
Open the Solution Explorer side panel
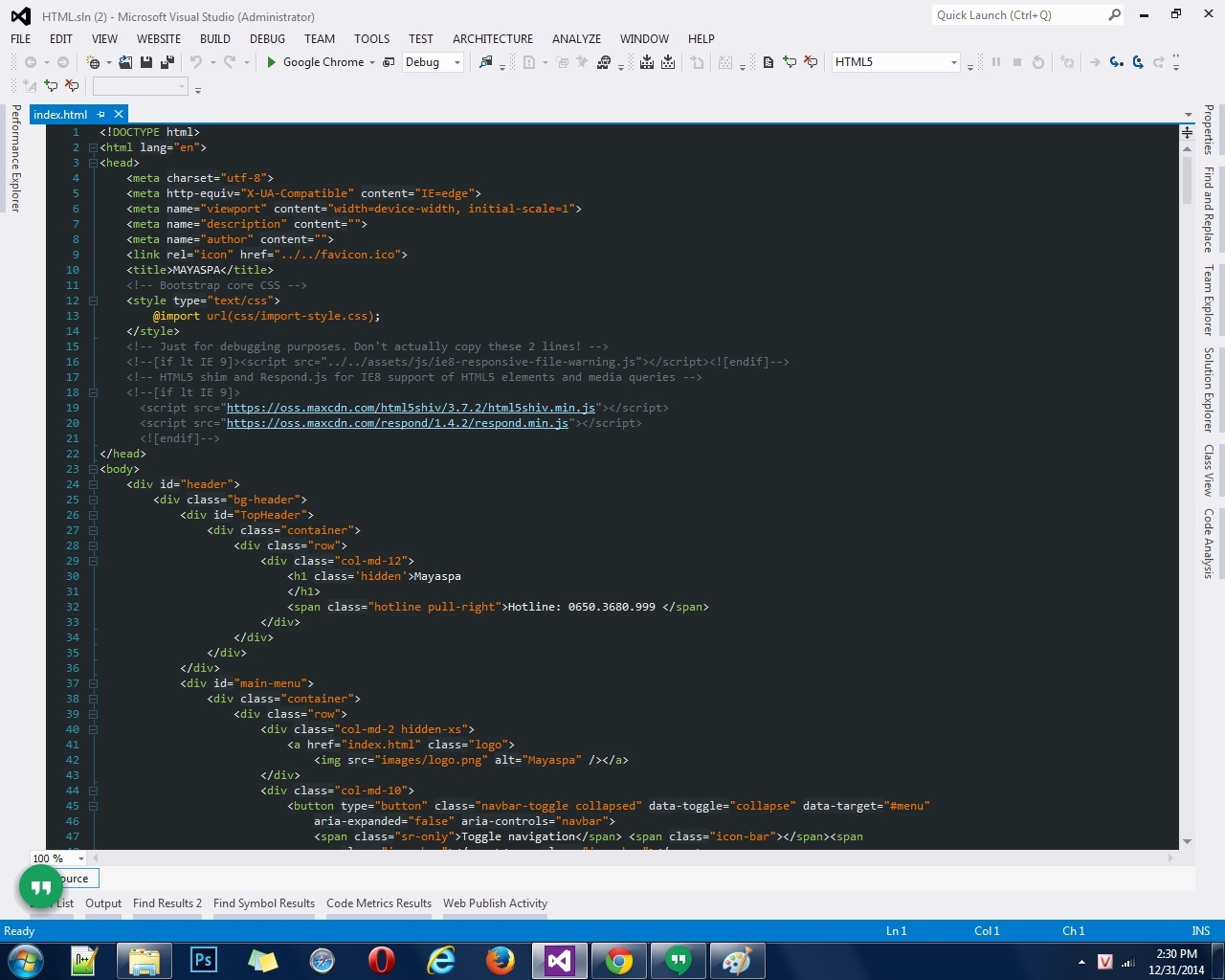pos(1209,389)
